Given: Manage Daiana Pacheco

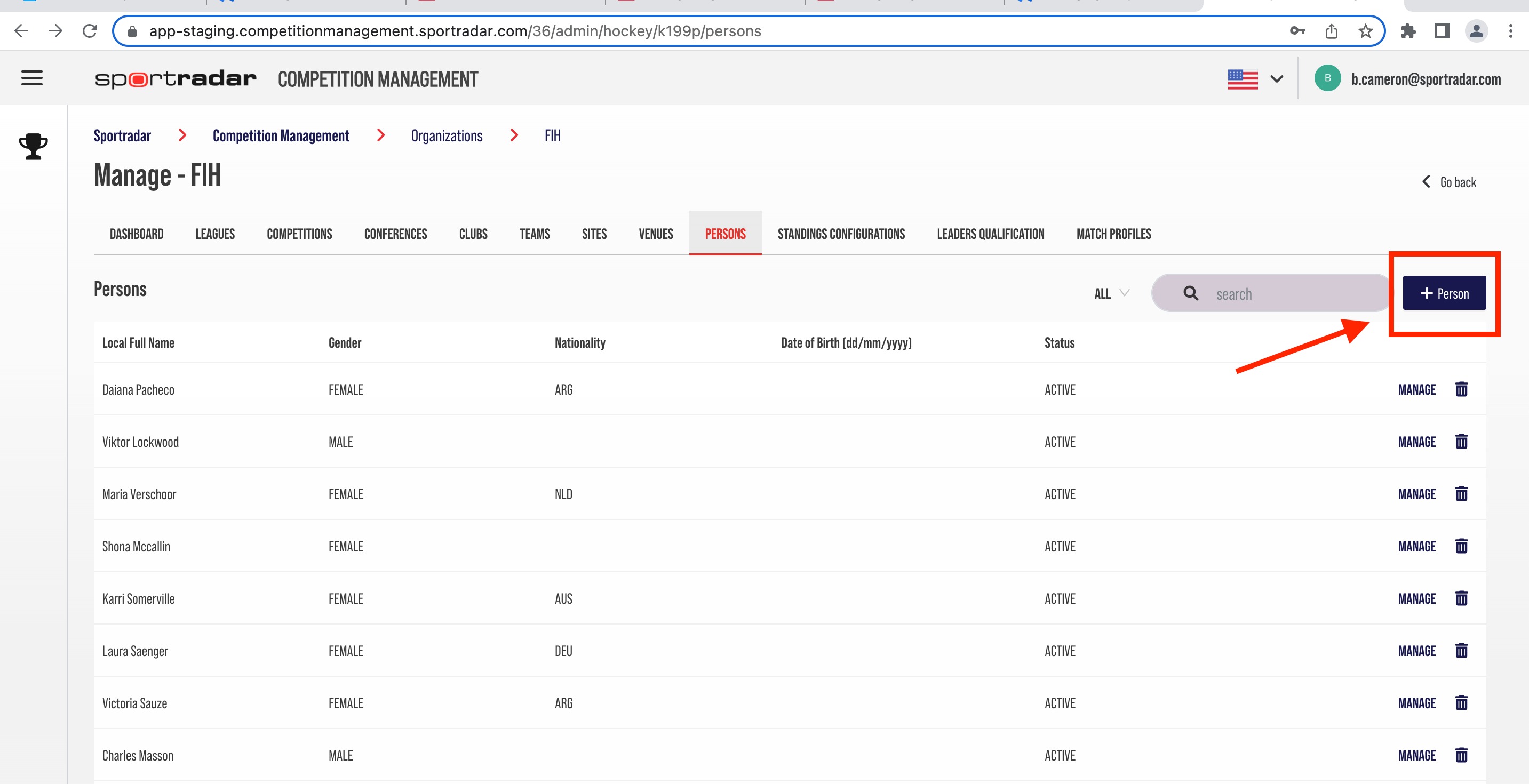Looking at the screenshot, I should pos(1417,389).
